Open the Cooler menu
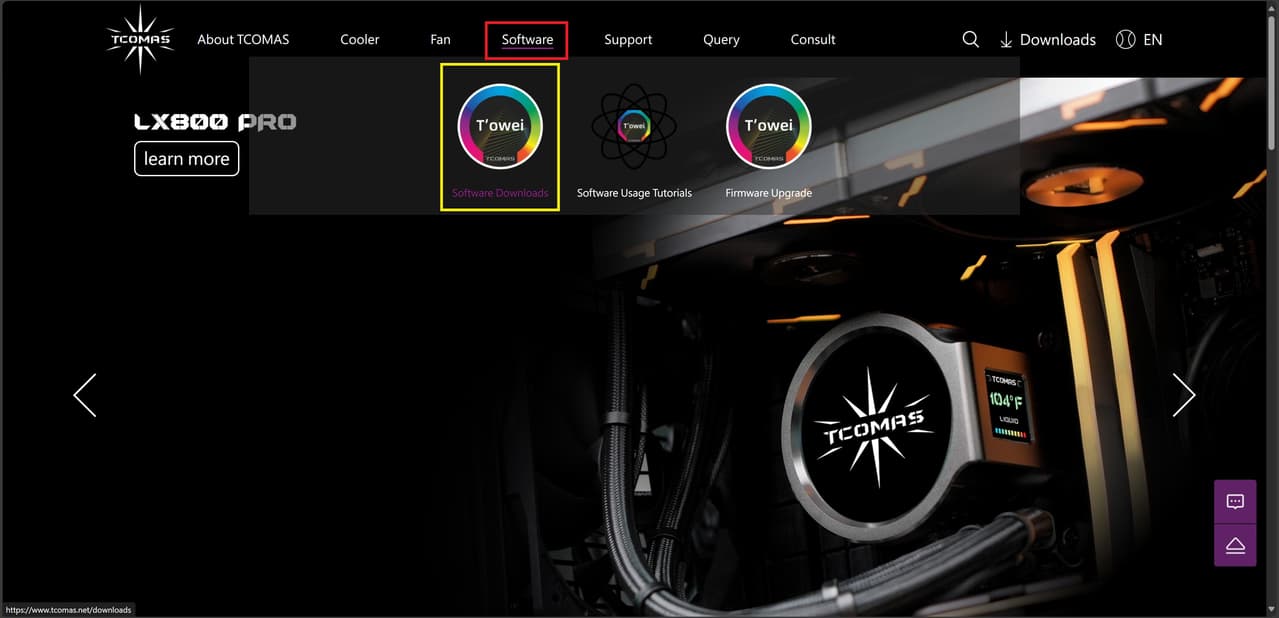Image resolution: width=1279 pixels, height=618 pixels. tap(360, 40)
